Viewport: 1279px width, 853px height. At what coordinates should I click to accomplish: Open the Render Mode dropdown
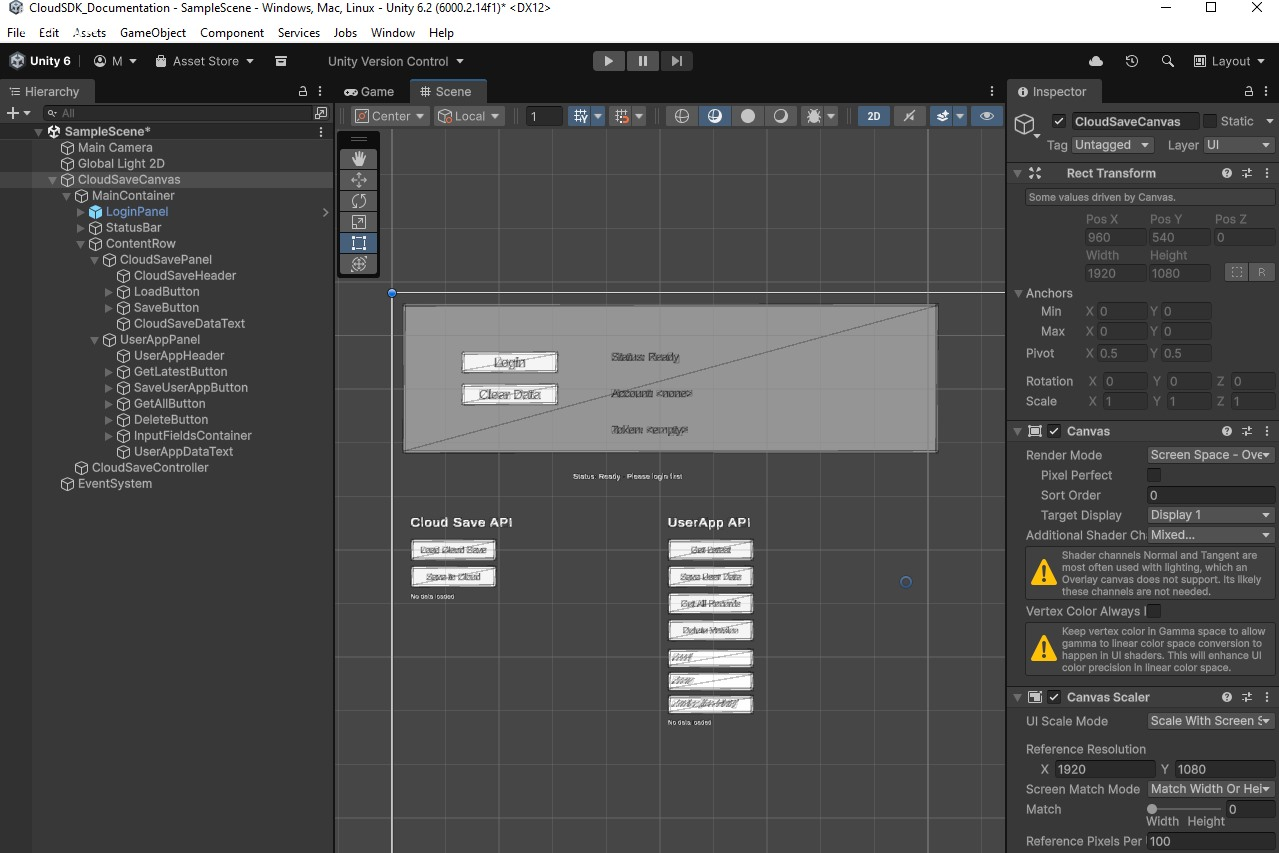[1210, 455]
